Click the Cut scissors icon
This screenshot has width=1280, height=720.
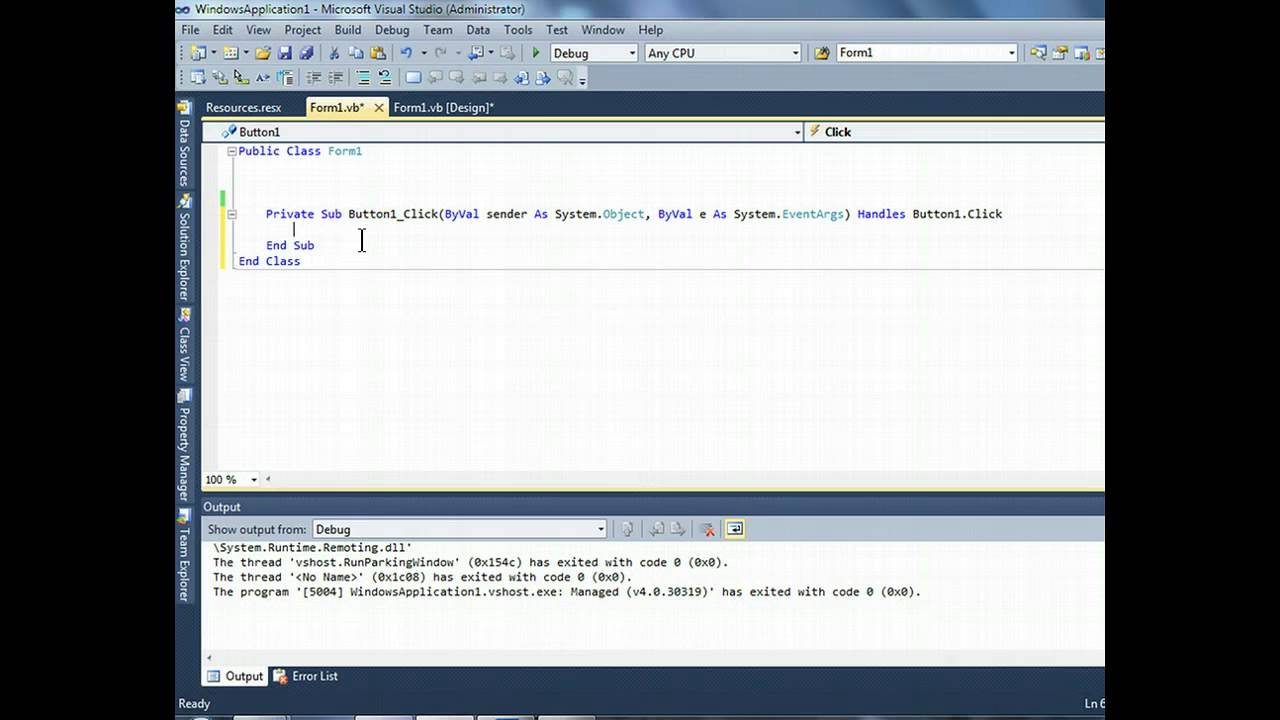point(334,53)
